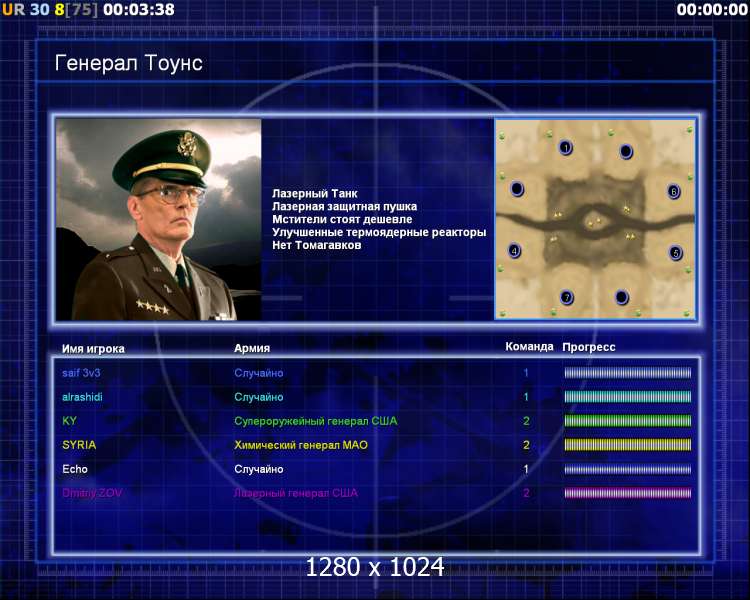Select unnumbered start marker beside marker 7
This screenshot has height=600, width=750.
(x=621, y=297)
